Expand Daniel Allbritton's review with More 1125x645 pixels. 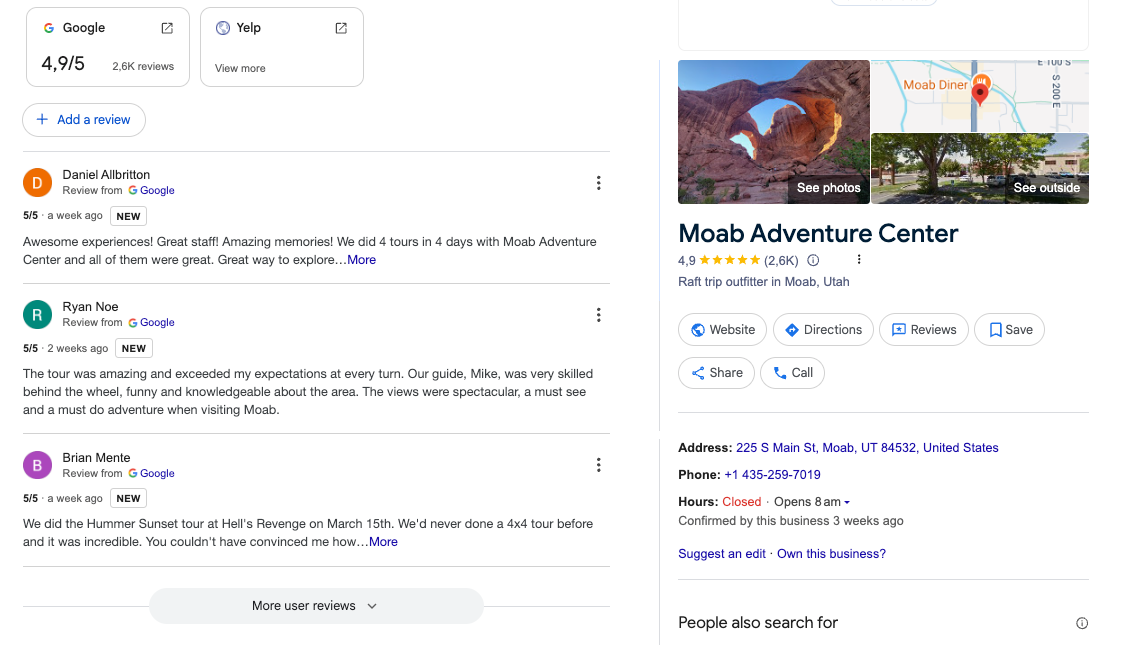(x=362, y=260)
